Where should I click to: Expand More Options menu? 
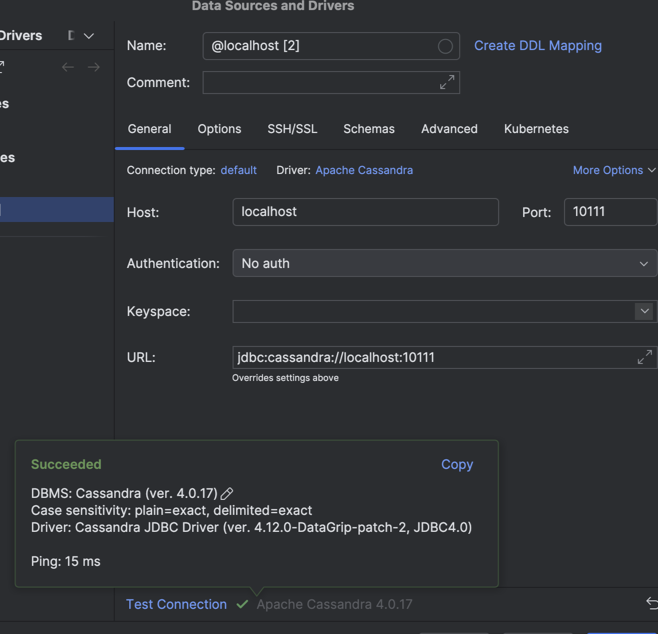pos(614,170)
